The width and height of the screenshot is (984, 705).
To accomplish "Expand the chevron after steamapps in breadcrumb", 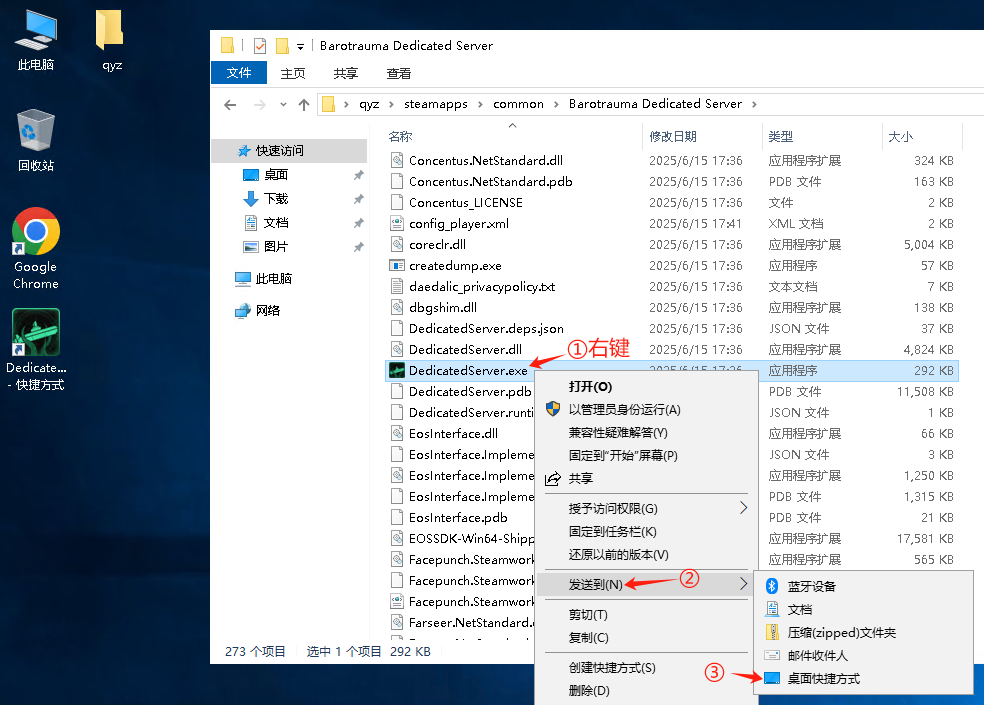I will coord(480,104).
